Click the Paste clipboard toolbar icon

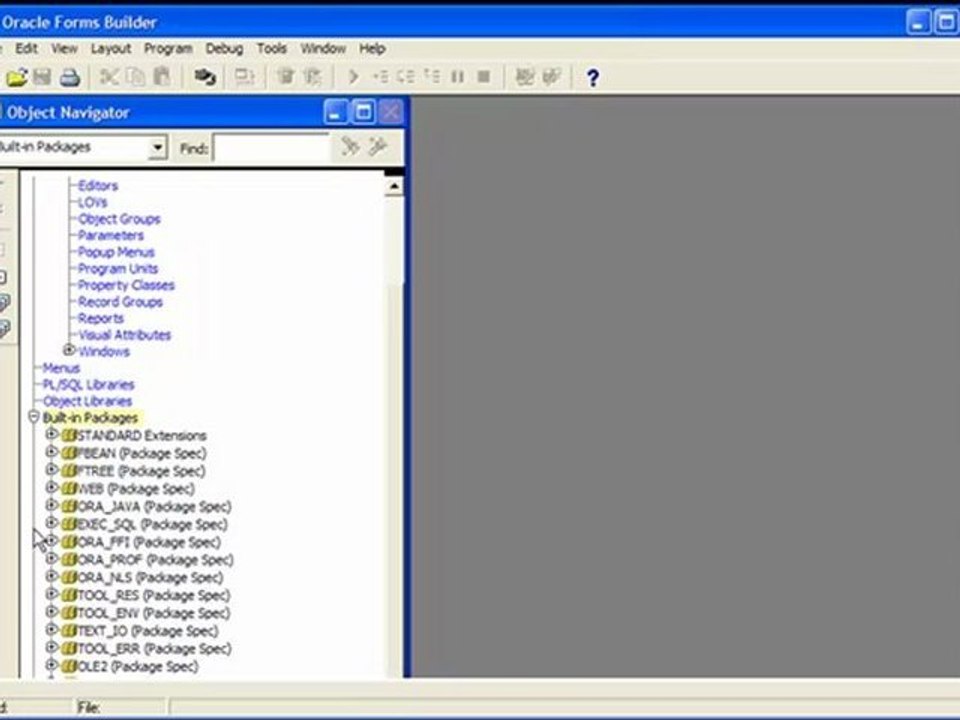click(x=162, y=77)
